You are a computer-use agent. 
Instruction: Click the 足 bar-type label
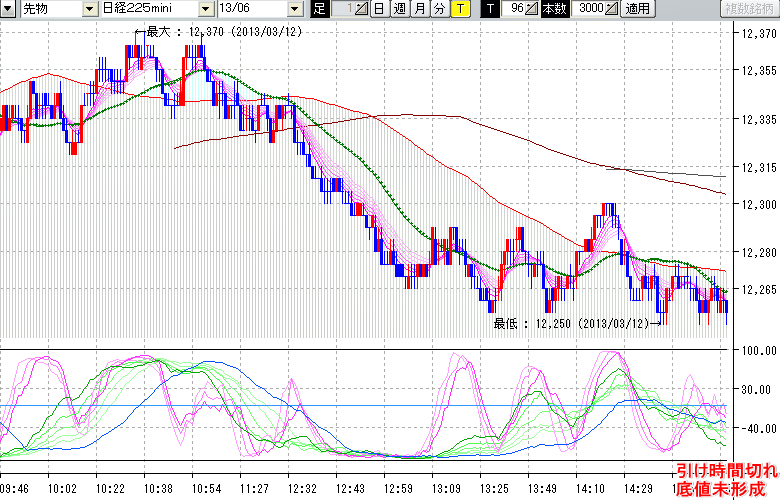(x=319, y=9)
